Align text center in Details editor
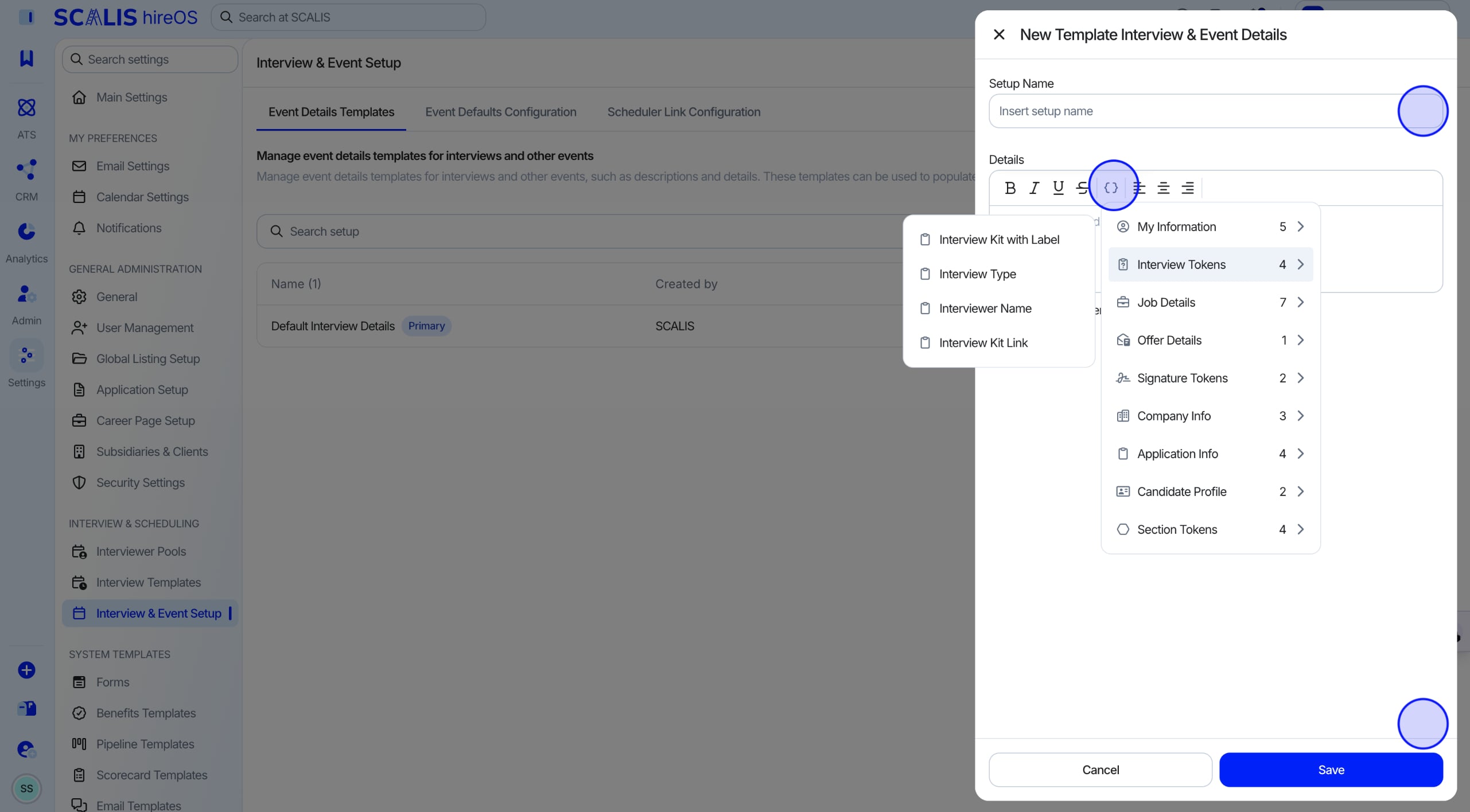 click(x=1163, y=188)
